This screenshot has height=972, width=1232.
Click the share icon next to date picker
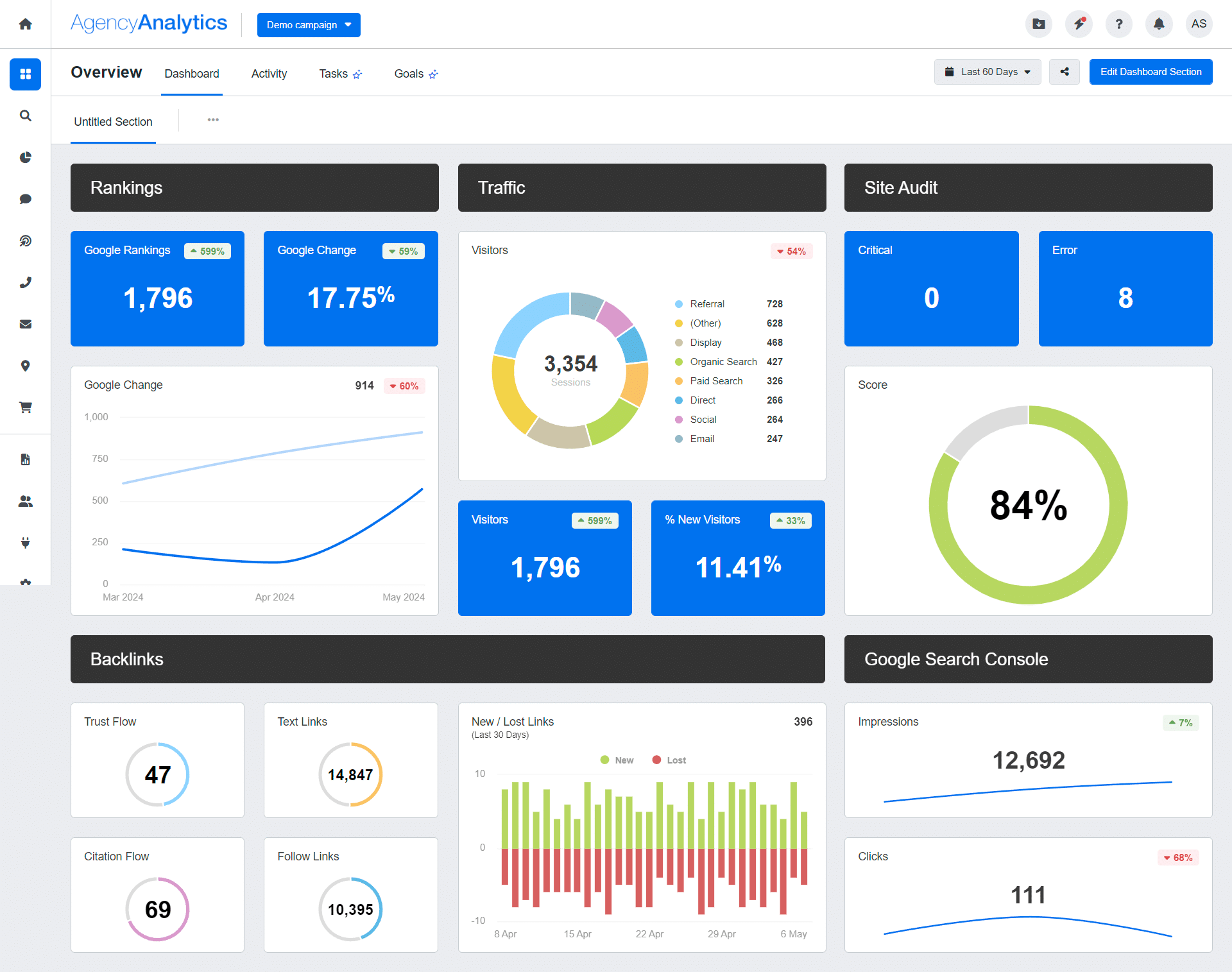pyautogui.click(x=1064, y=72)
